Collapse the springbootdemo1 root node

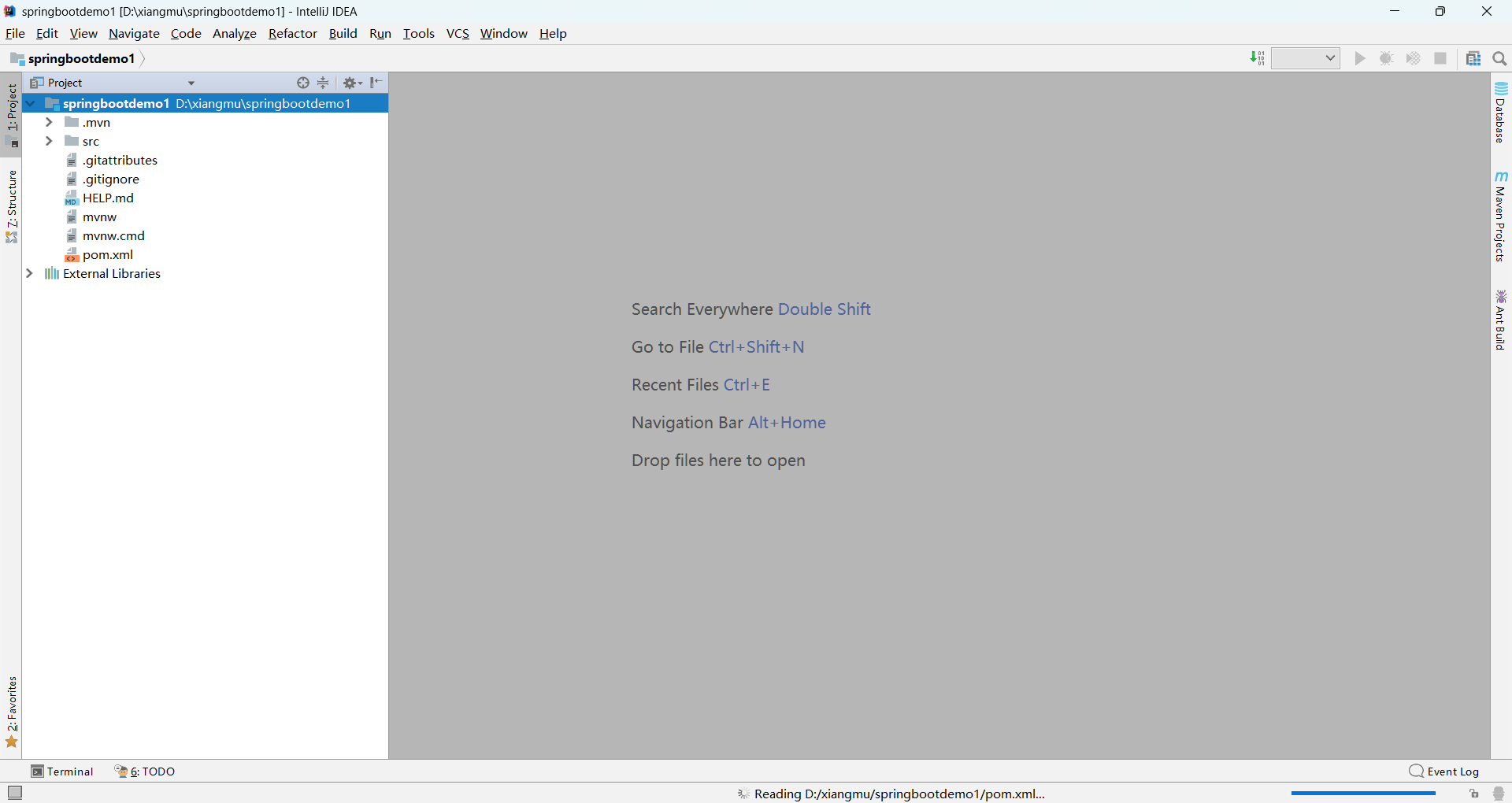31,103
